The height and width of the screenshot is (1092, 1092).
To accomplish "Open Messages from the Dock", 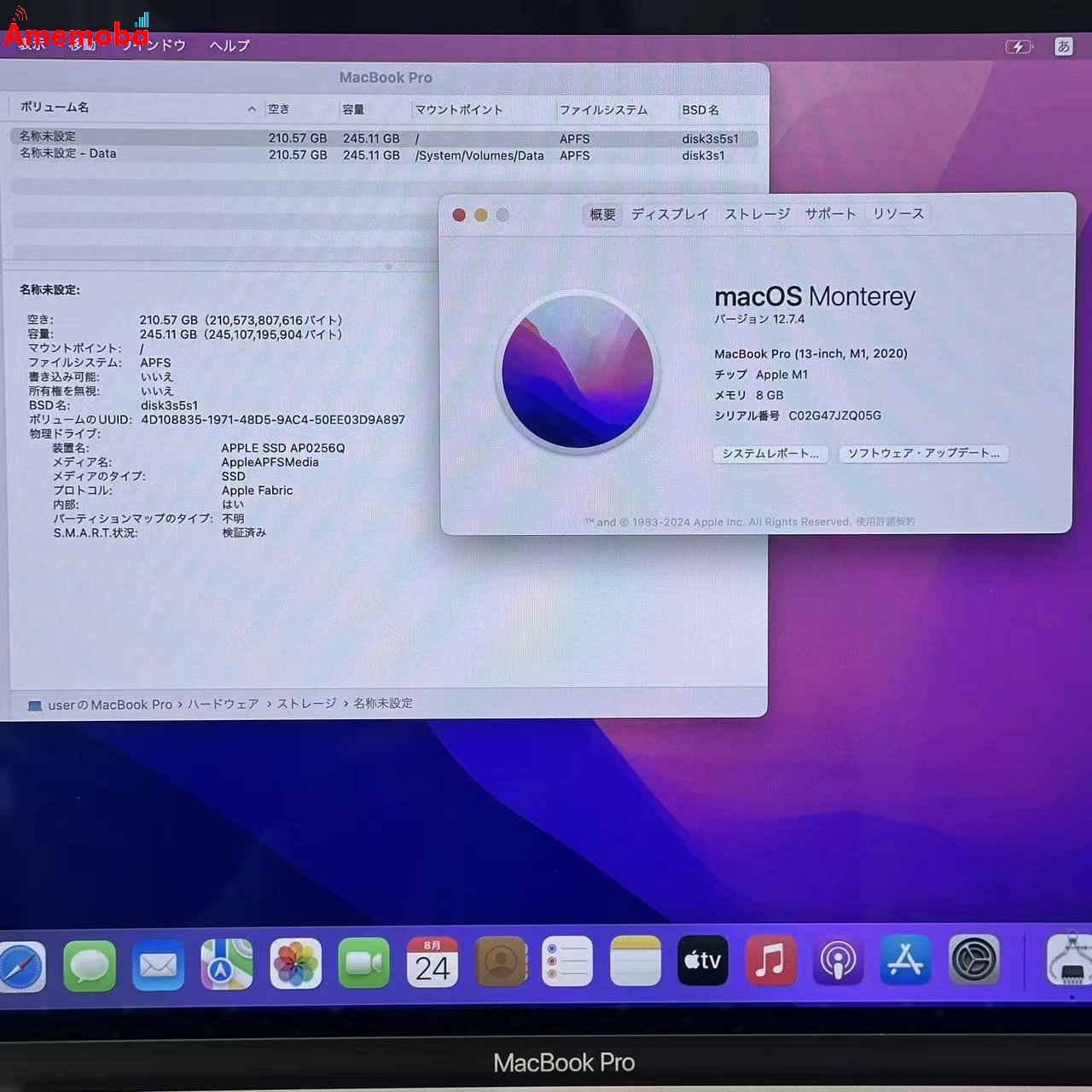I will (x=90, y=964).
